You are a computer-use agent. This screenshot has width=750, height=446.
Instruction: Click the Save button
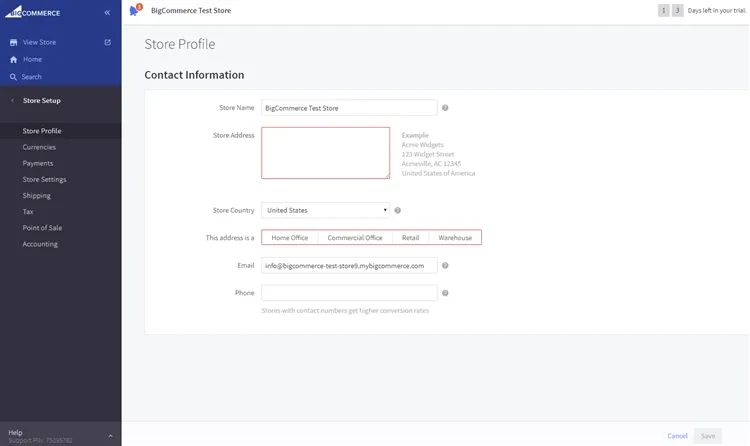[708, 436]
